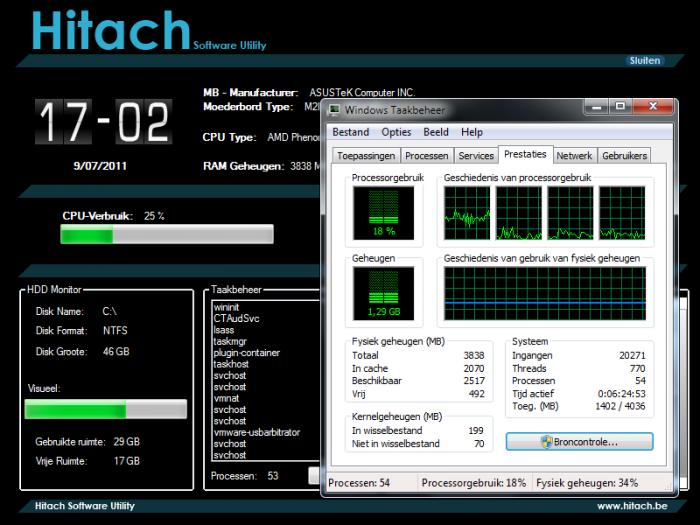700x525 pixels.
Task: Click the Vrij 492 value
Action: (x=477, y=394)
